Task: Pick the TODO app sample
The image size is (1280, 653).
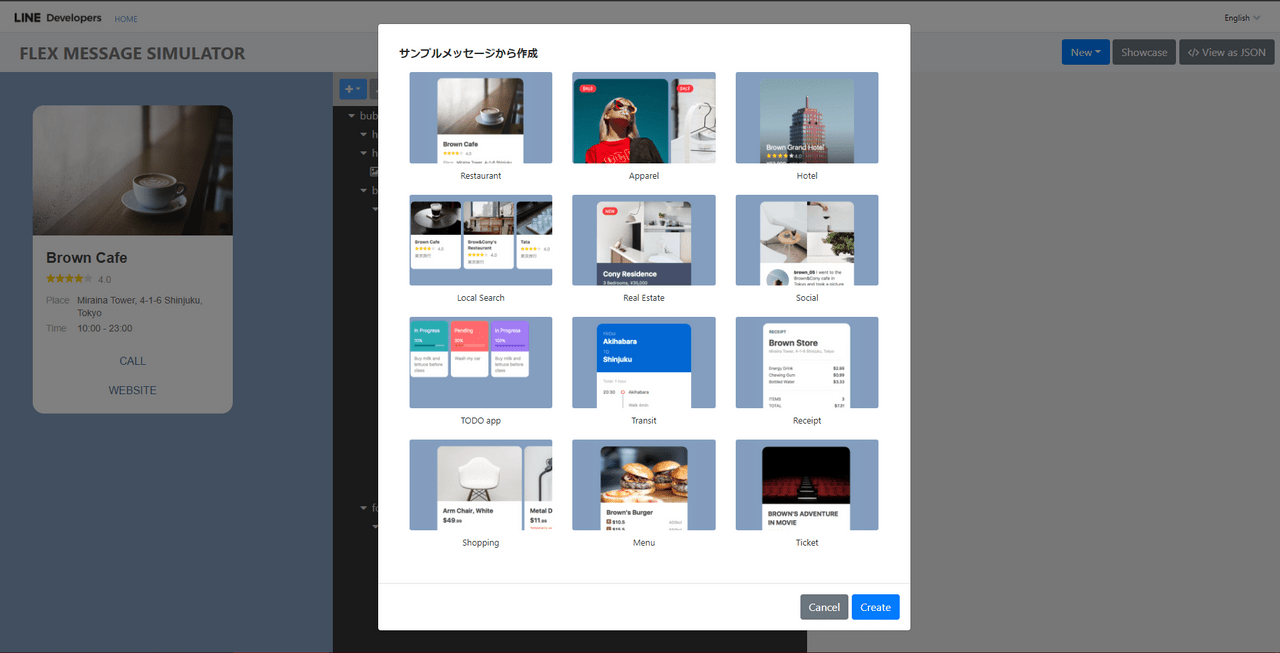Action: pyautogui.click(x=481, y=363)
